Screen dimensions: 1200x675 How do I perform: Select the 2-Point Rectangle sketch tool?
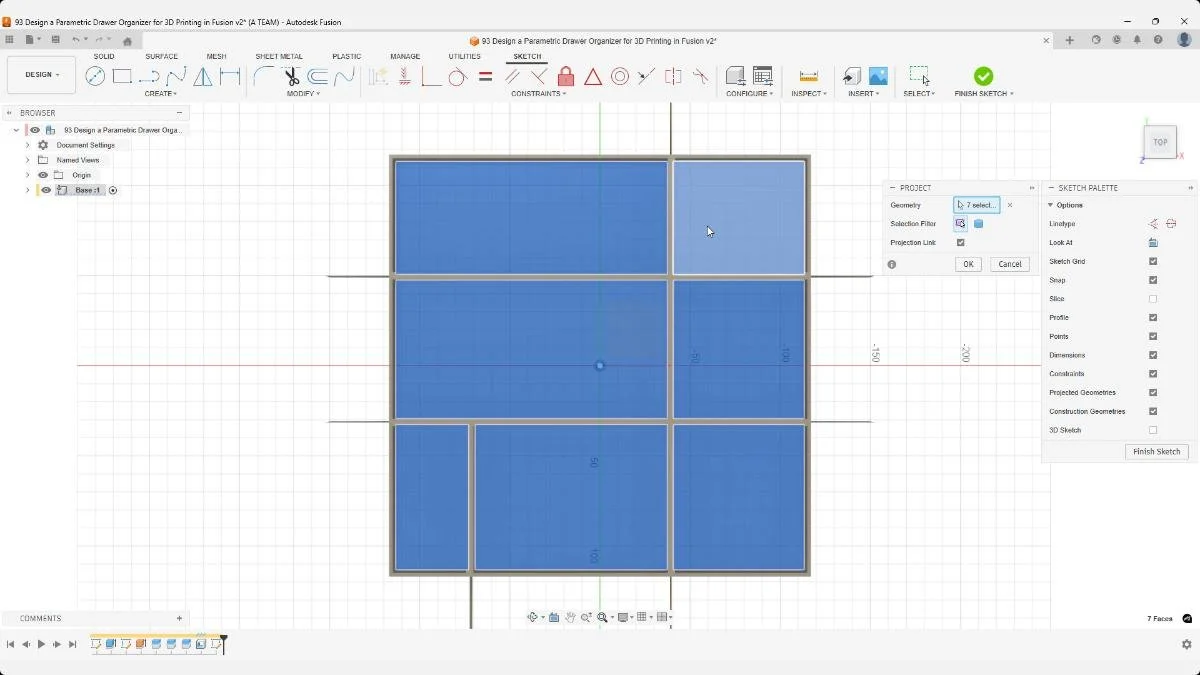pos(122,76)
